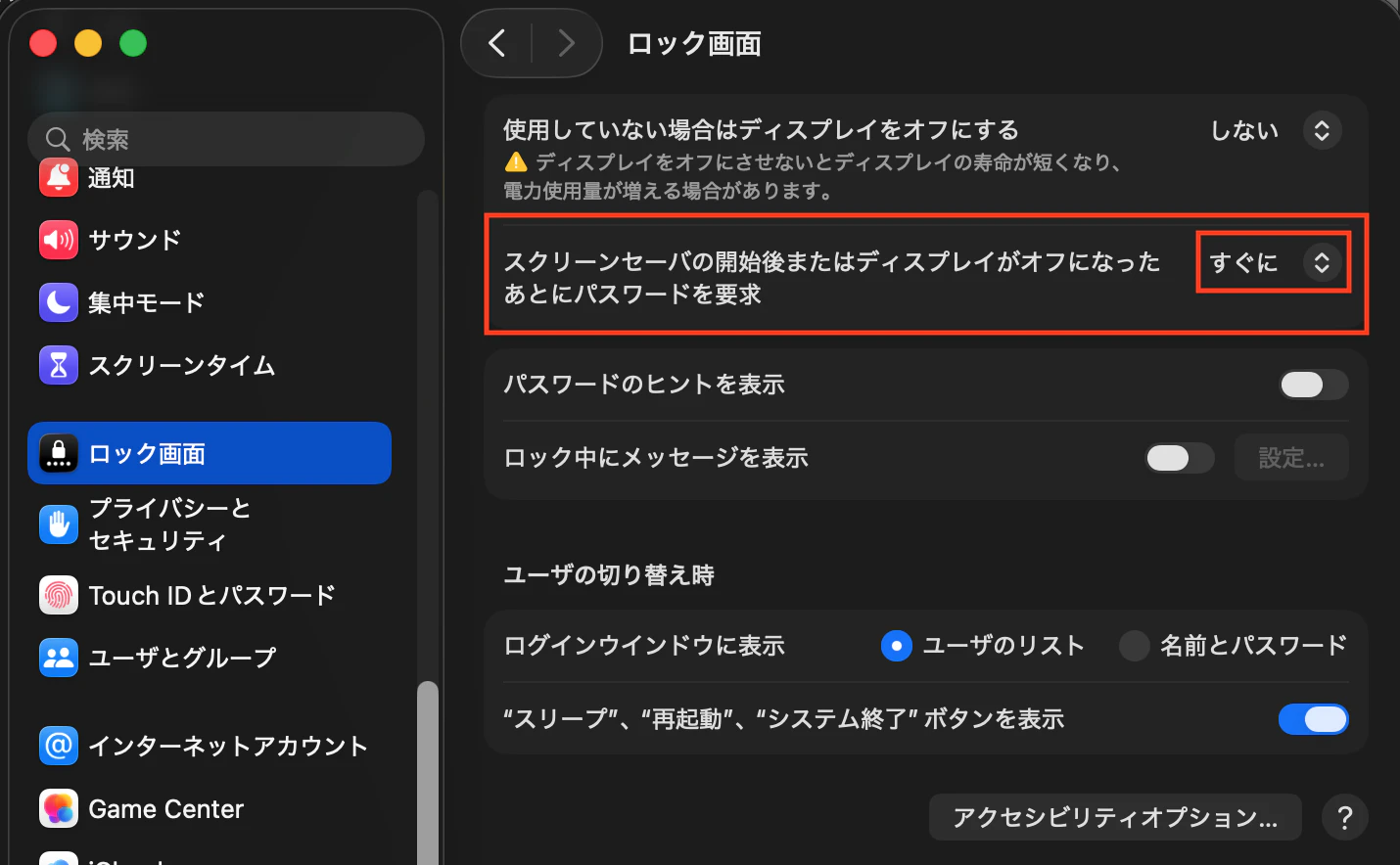Click the インターネットアカウント @ icon
The image size is (1400, 865).
(x=59, y=746)
